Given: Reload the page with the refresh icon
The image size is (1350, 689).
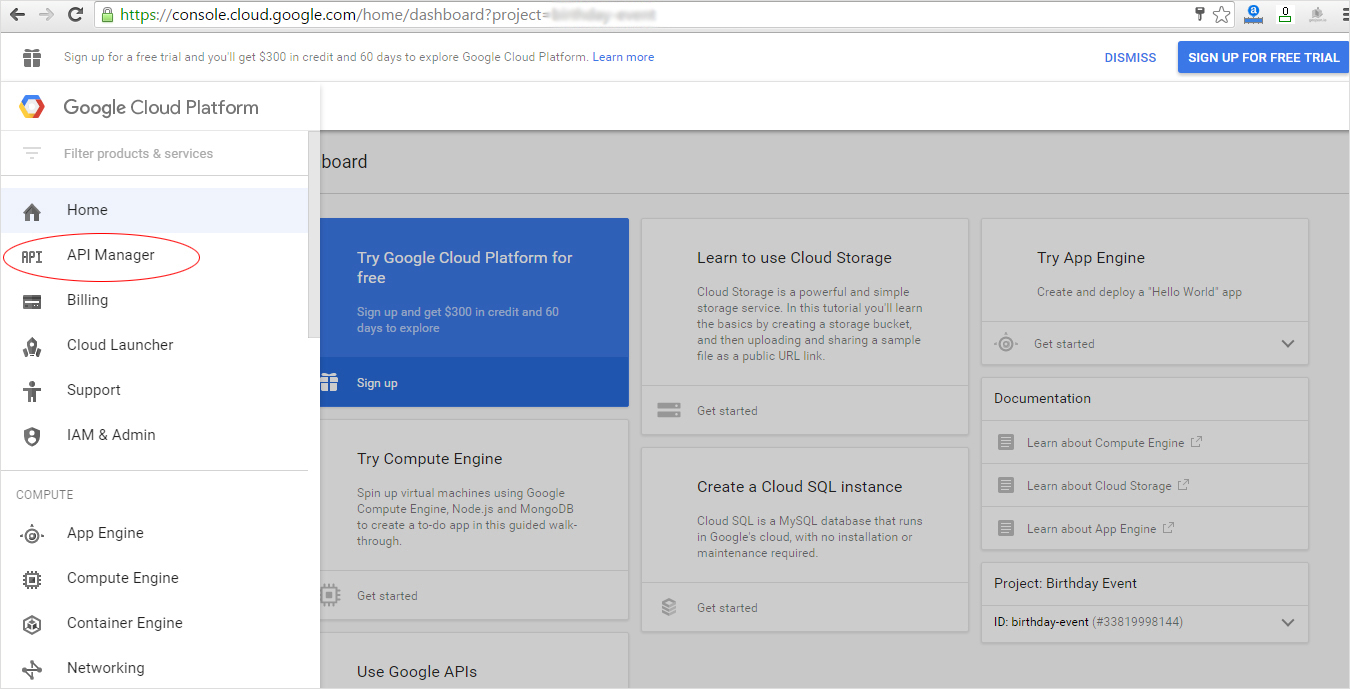Looking at the screenshot, I should tap(75, 15).
